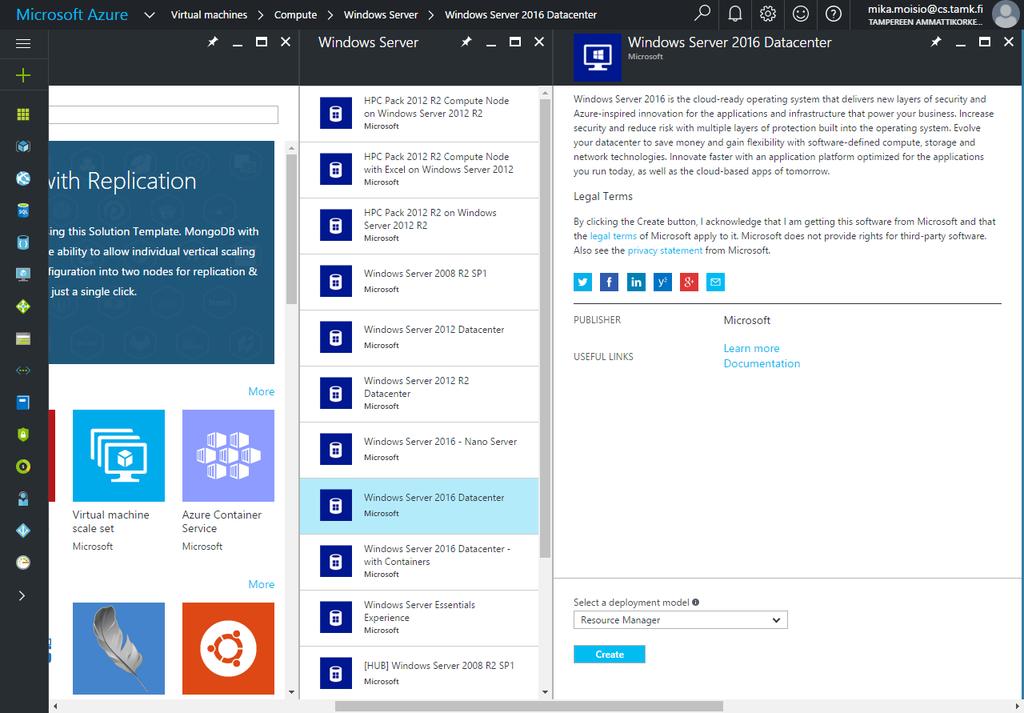The width and height of the screenshot is (1024, 713).
Task: Open the notifications bell
Action: (735, 14)
